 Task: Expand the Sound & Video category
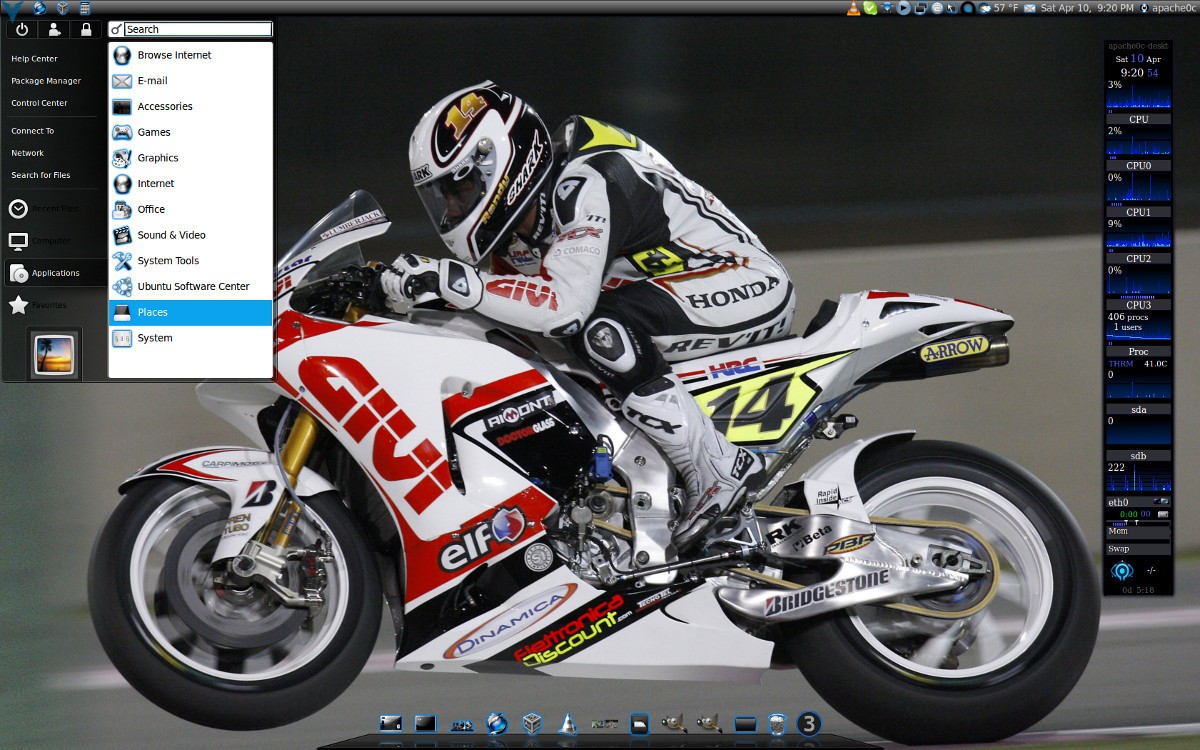tap(190, 235)
